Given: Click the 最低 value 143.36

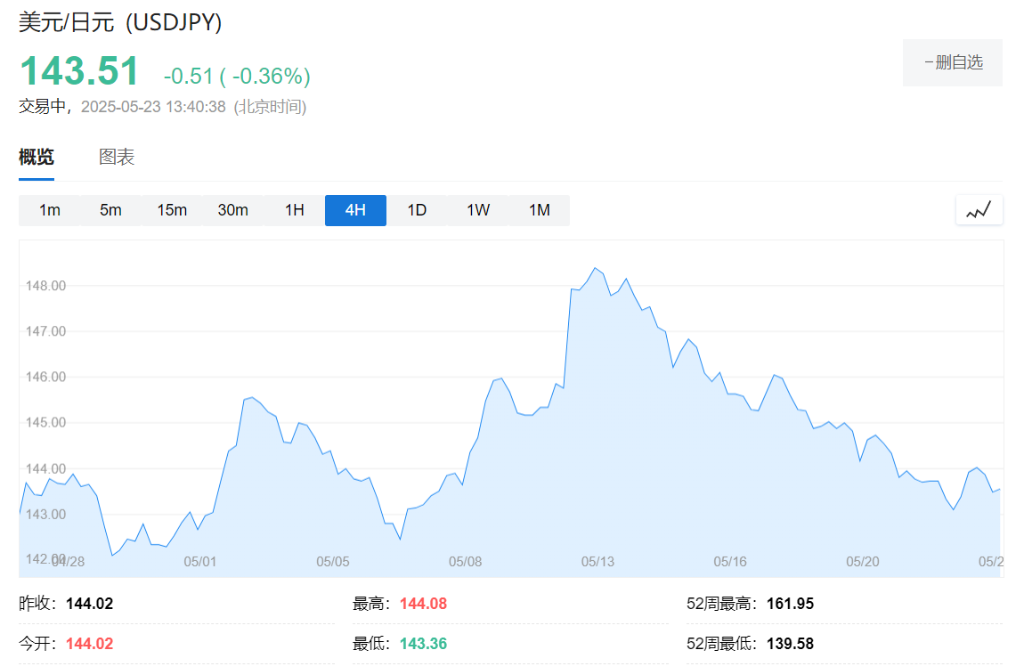Looking at the screenshot, I should pos(423,643).
